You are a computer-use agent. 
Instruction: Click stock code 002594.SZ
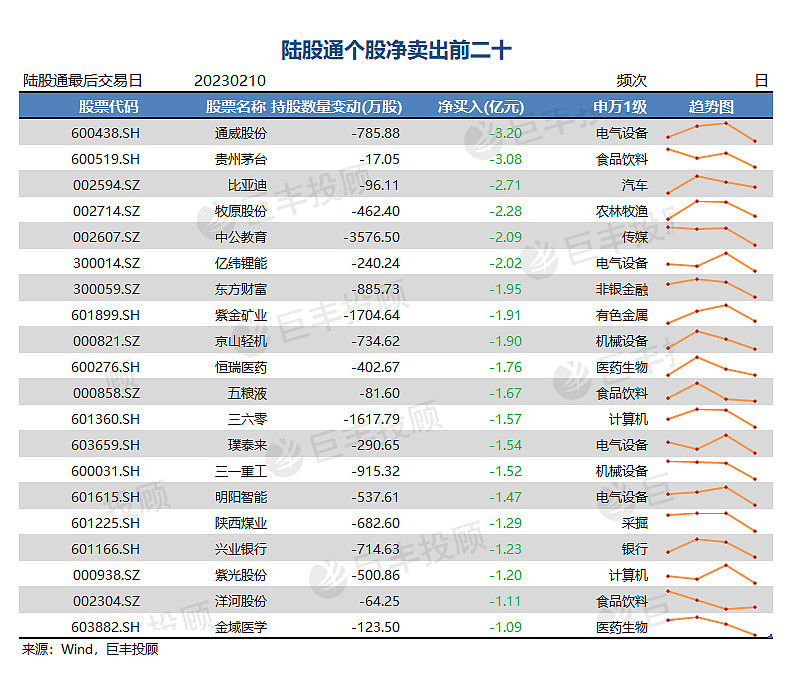pos(106,185)
